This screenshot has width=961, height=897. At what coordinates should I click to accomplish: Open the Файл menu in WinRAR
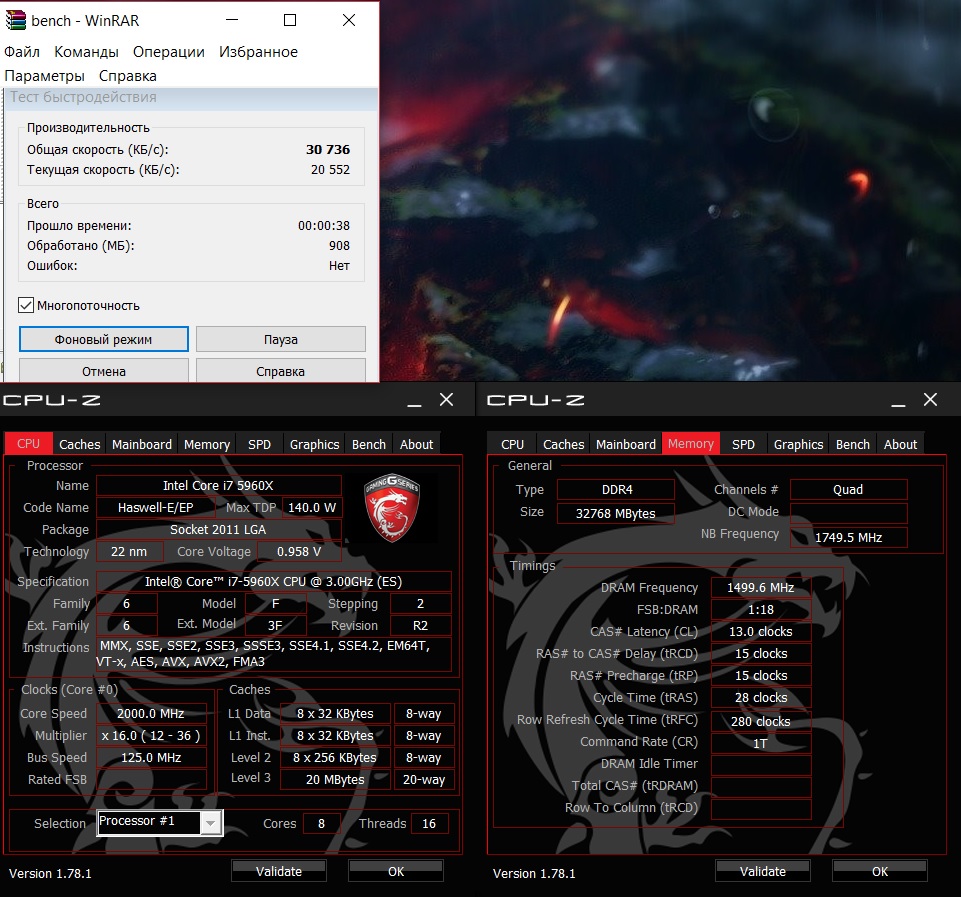21,52
